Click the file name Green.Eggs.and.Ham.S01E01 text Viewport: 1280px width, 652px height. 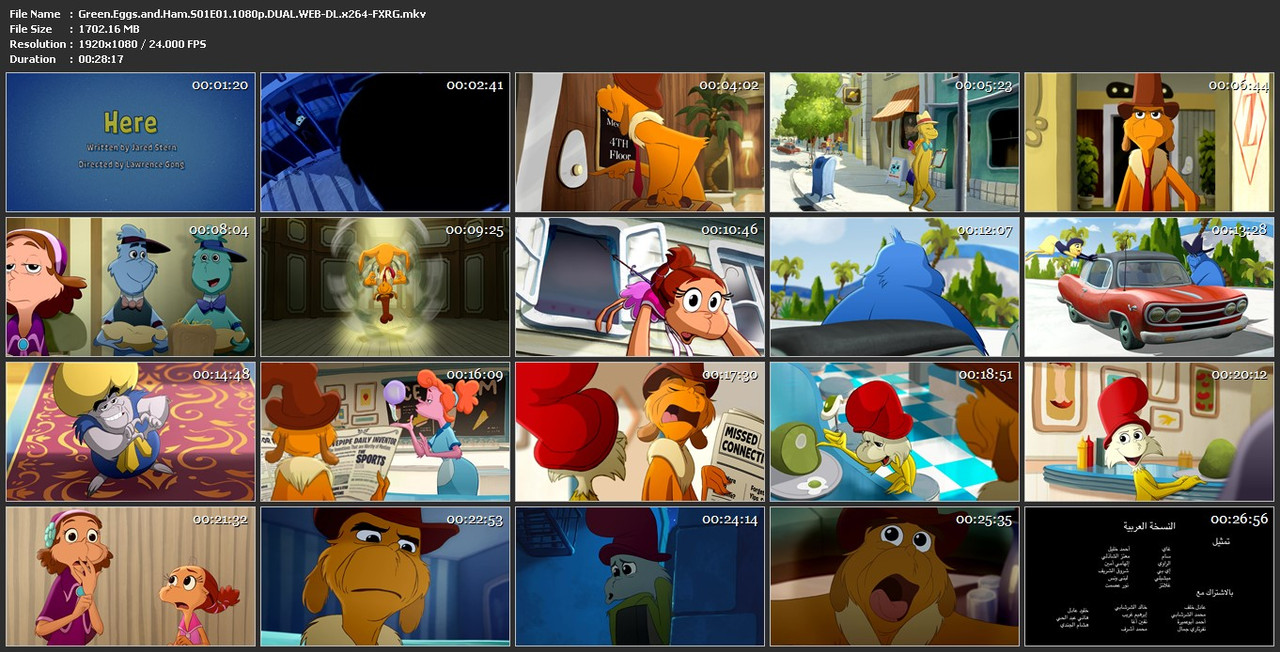pos(252,14)
